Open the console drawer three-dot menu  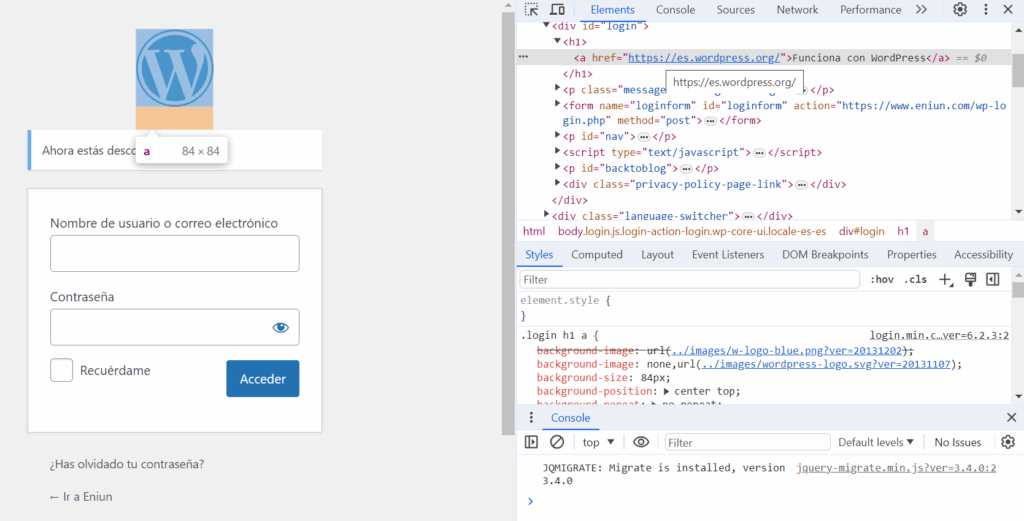[x=532, y=418]
